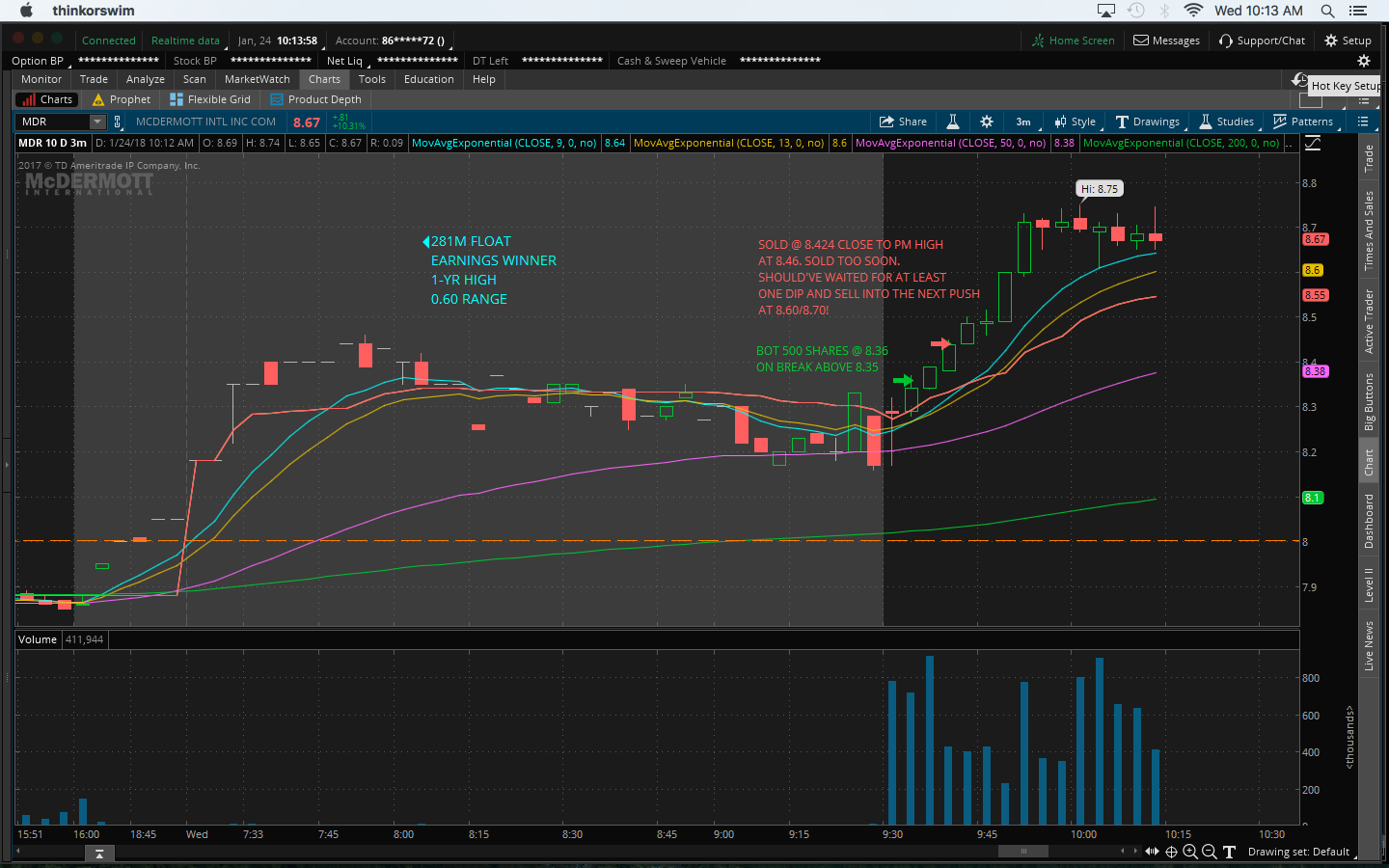Open the MDR symbol dropdown arrow

tap(97, 122)
